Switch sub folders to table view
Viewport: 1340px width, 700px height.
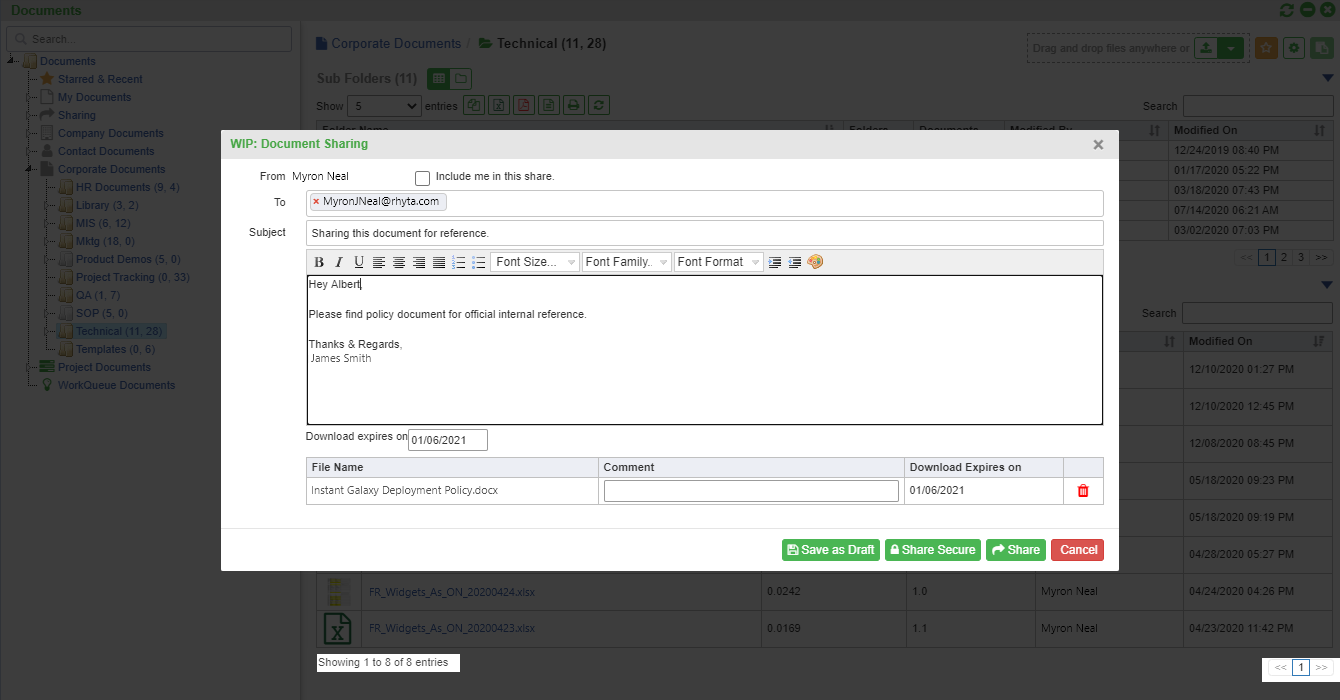[x=438, y=78]
